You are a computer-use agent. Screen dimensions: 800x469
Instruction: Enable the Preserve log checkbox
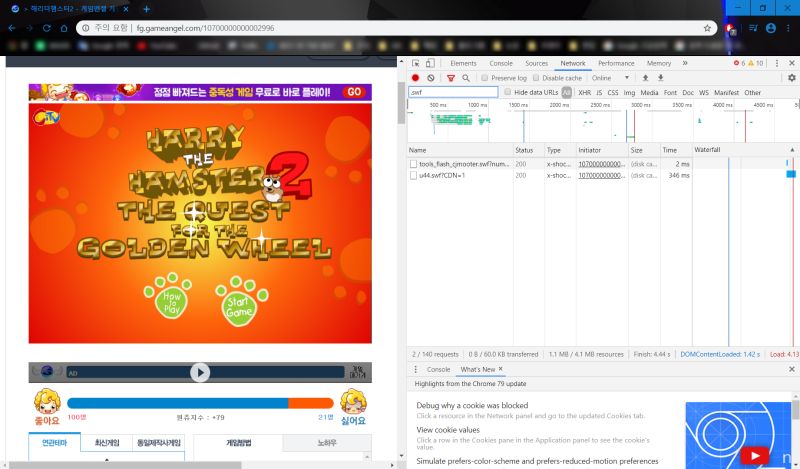click(485, 78)
